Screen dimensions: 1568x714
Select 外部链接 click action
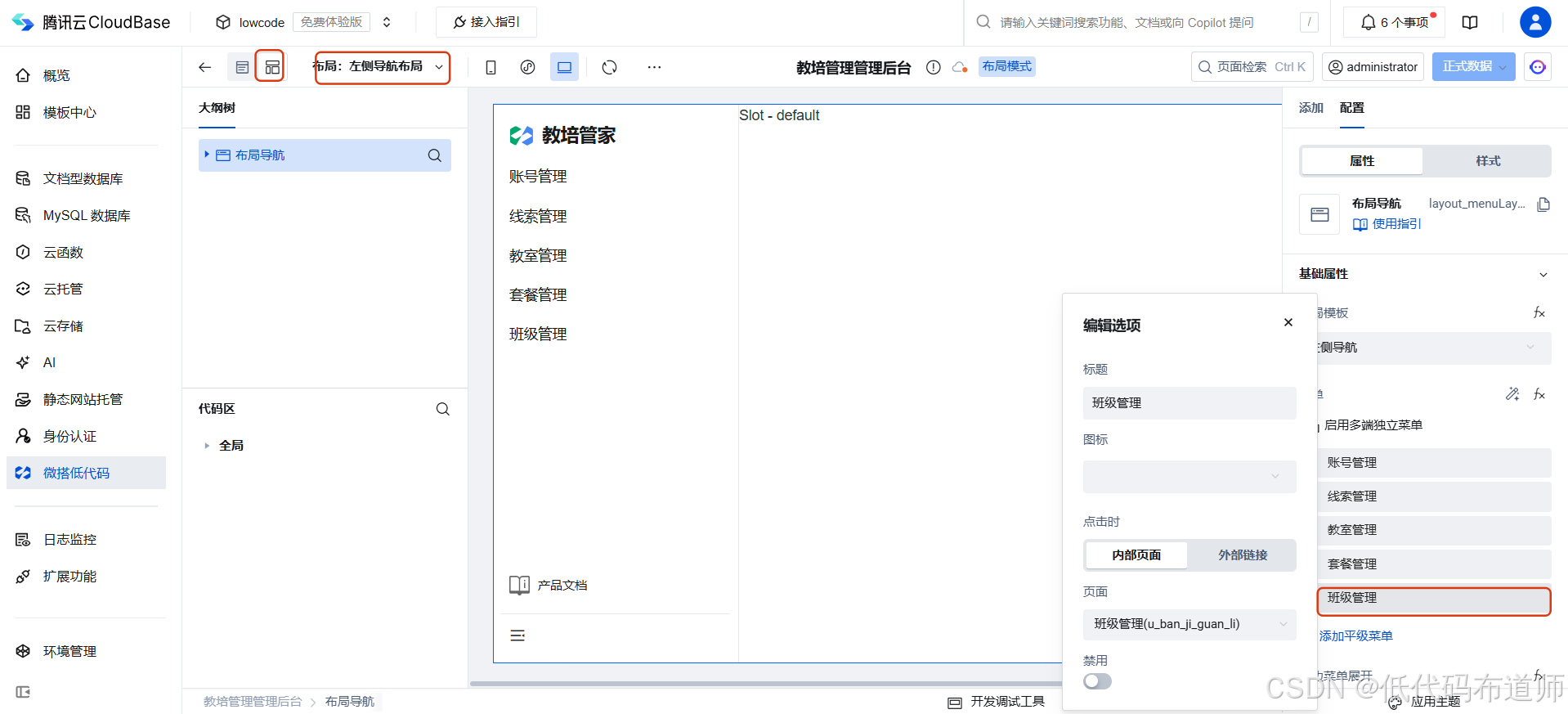click(1243, 555)
